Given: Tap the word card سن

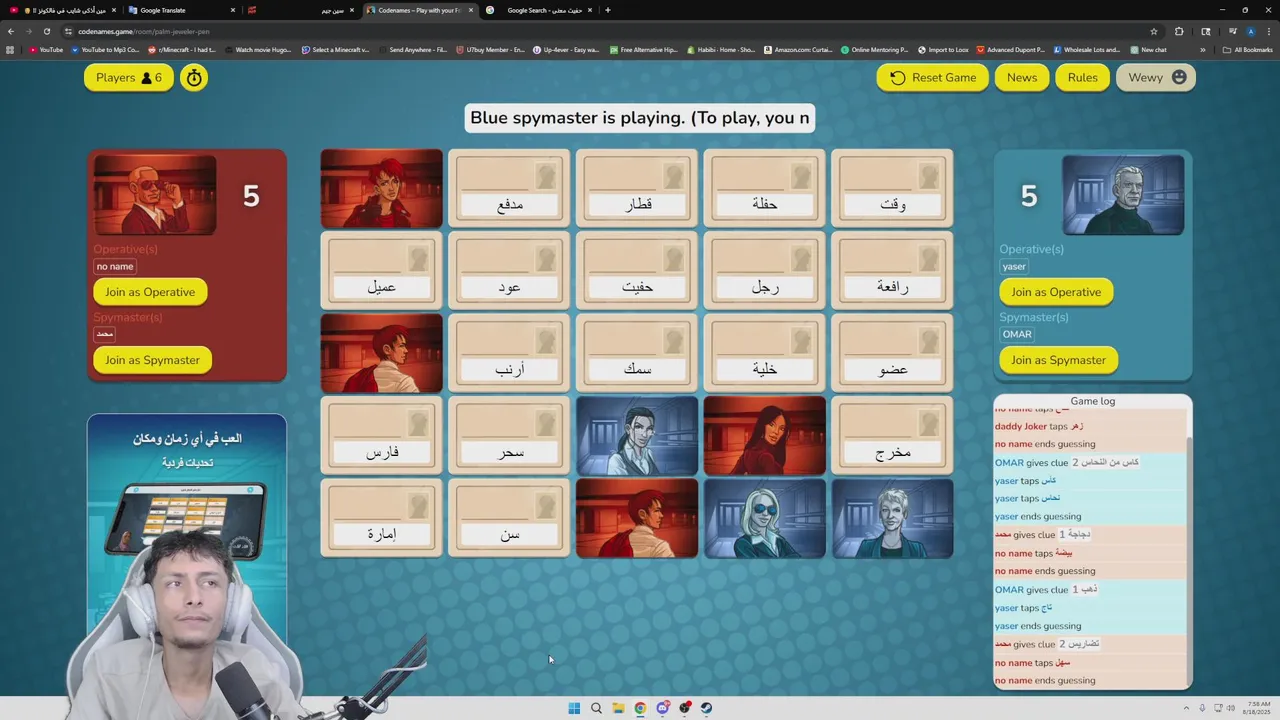Looking at the screenshot, I should (509, 518).
